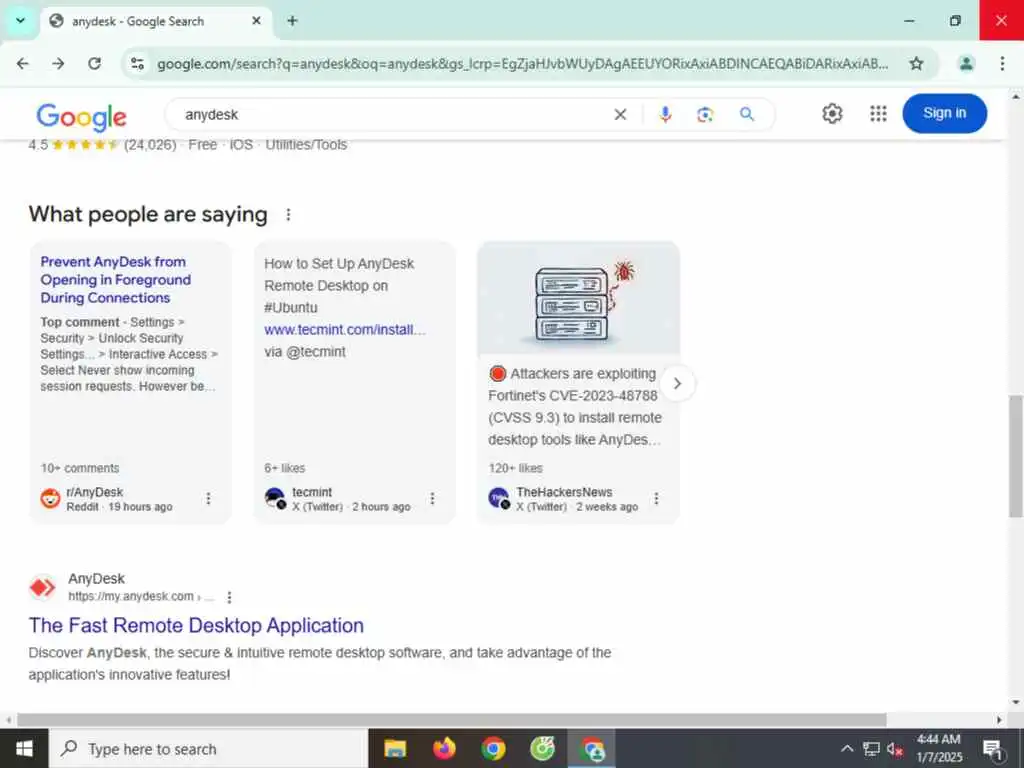
Task: Bookmark this page with the star
Action: click(916, 63)
